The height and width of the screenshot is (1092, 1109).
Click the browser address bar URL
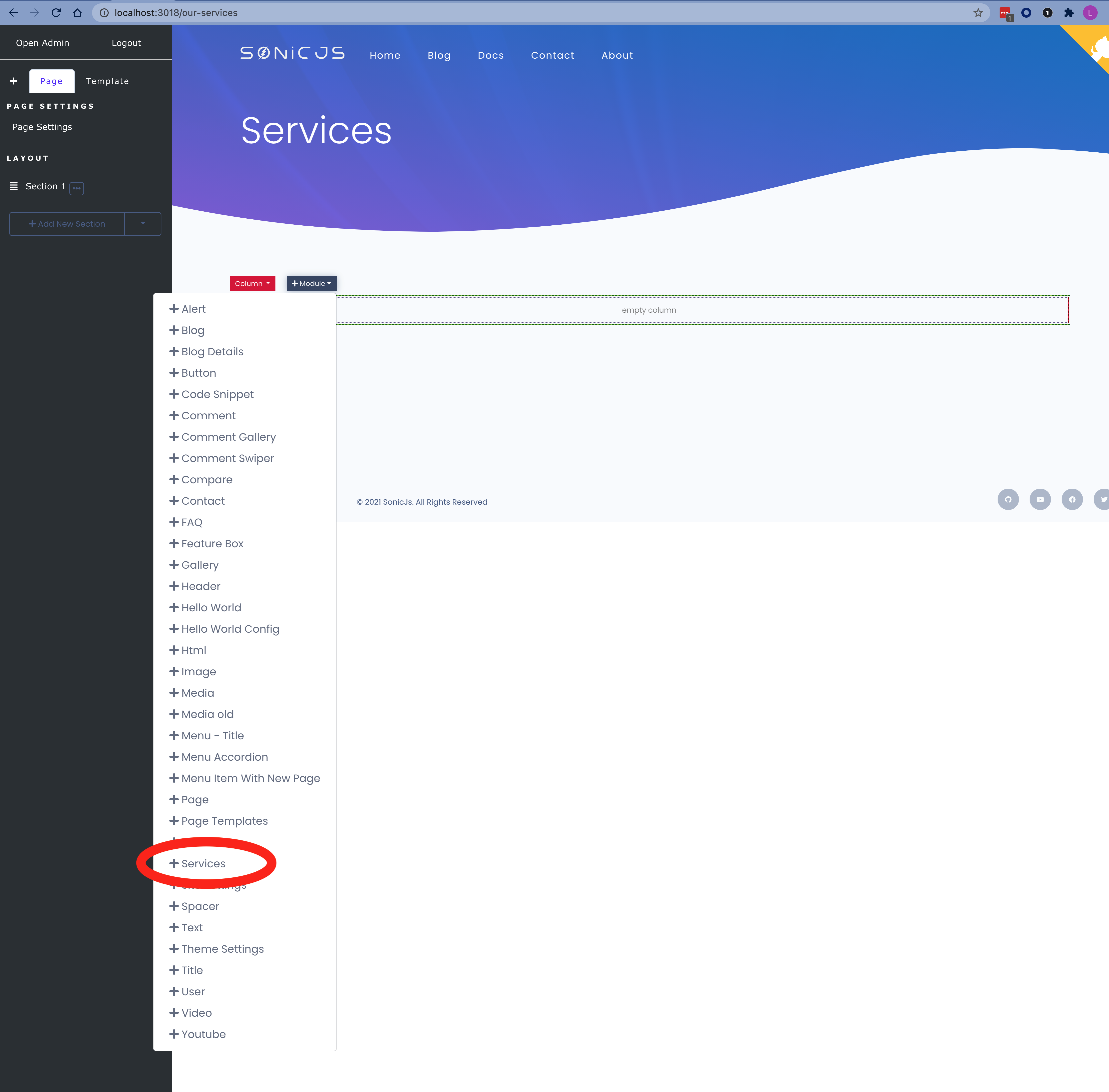pyautogui.click(x=176, y=13)
